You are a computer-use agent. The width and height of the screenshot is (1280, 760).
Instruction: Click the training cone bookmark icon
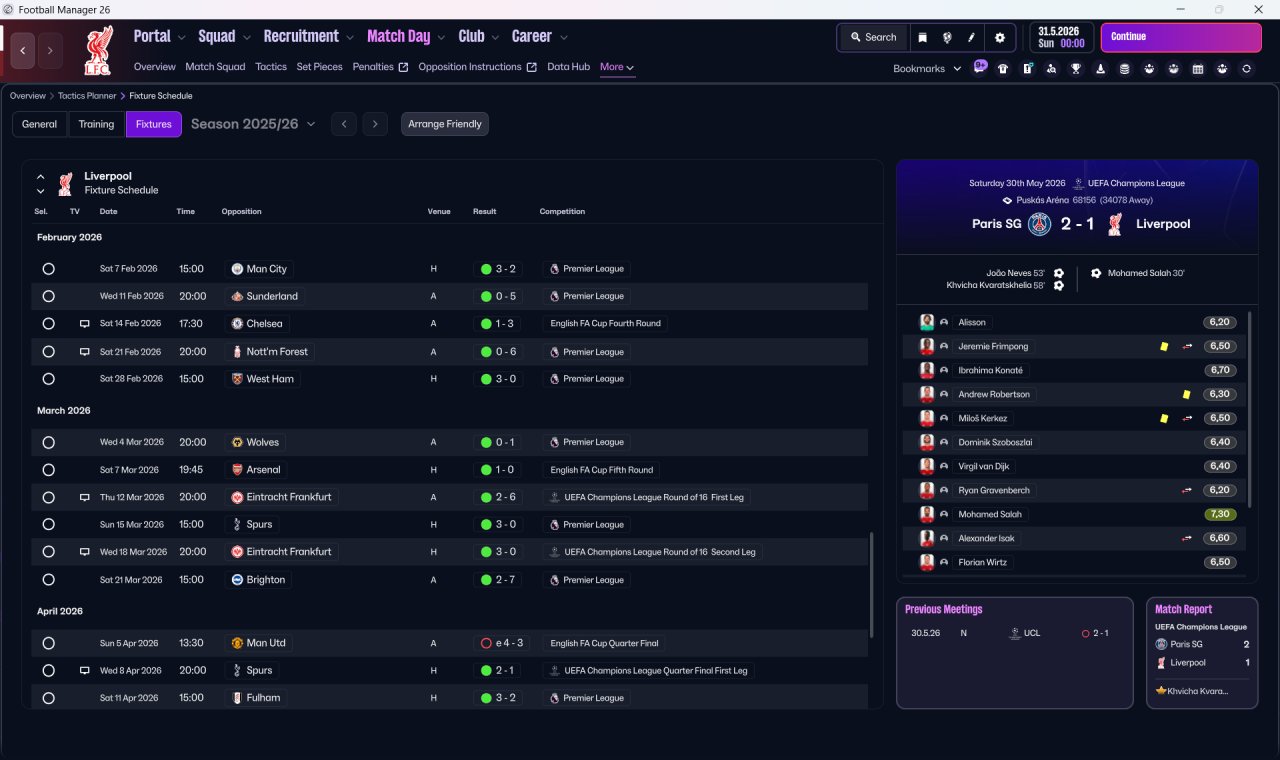point(1100,69)
